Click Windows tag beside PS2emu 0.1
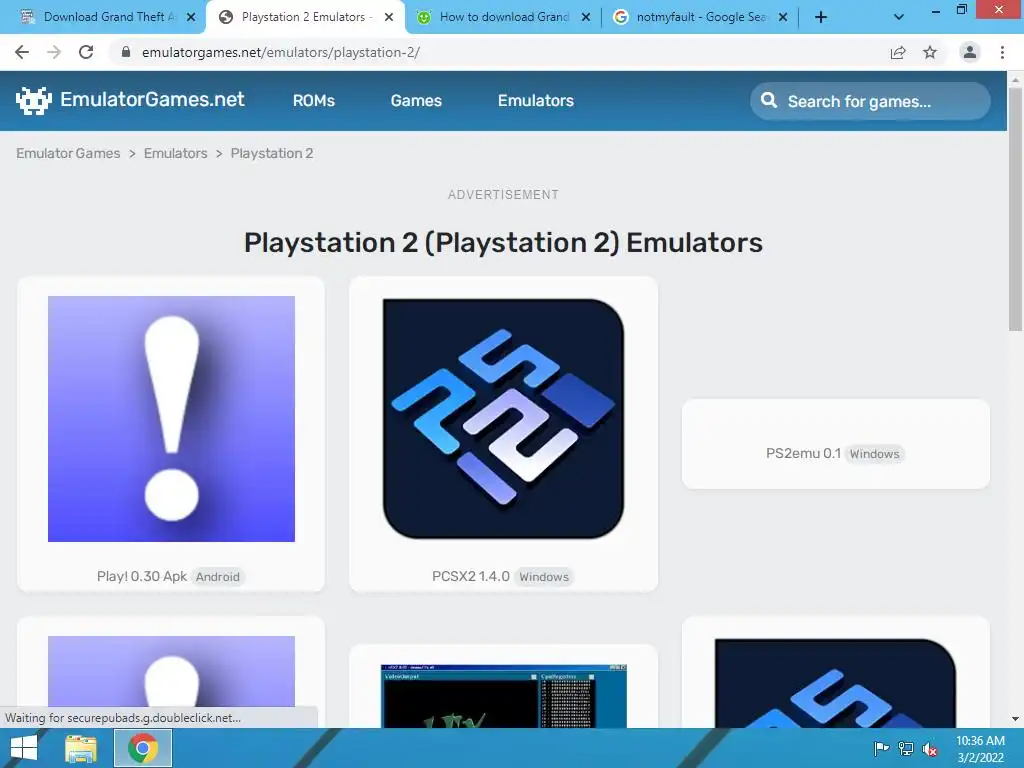1024x768 pixels. [874, 454]
